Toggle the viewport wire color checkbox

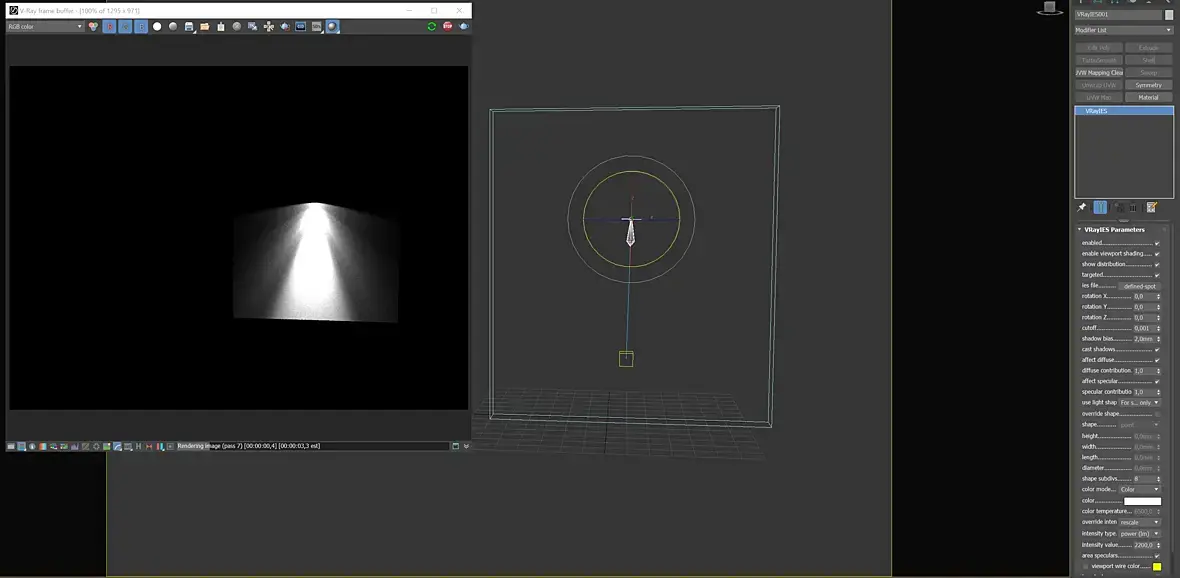pos(1085,566)
